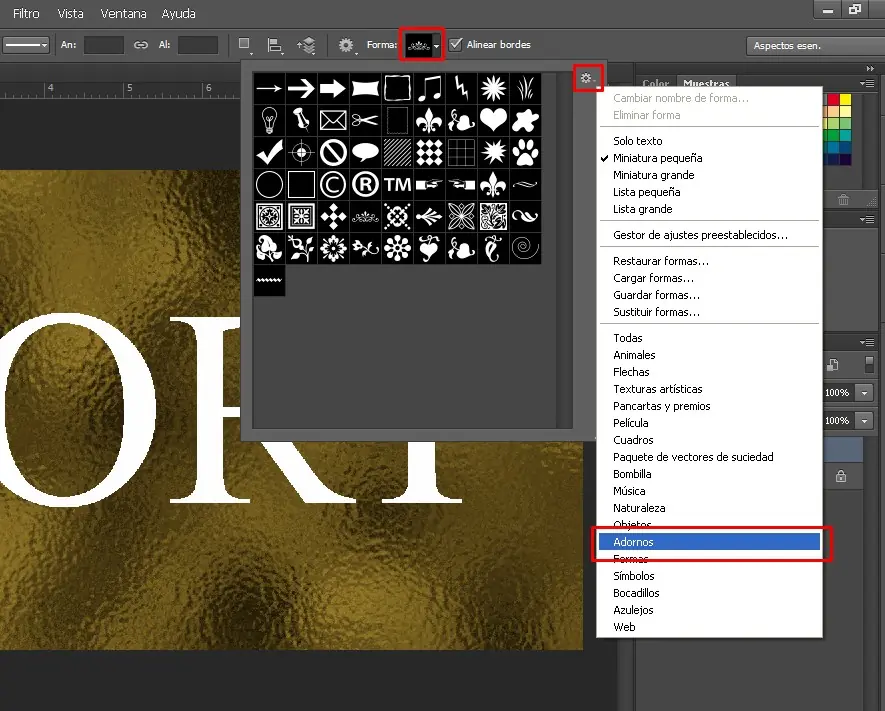
Task: Pick the red color swatch
Action: (x=833, y=100)
